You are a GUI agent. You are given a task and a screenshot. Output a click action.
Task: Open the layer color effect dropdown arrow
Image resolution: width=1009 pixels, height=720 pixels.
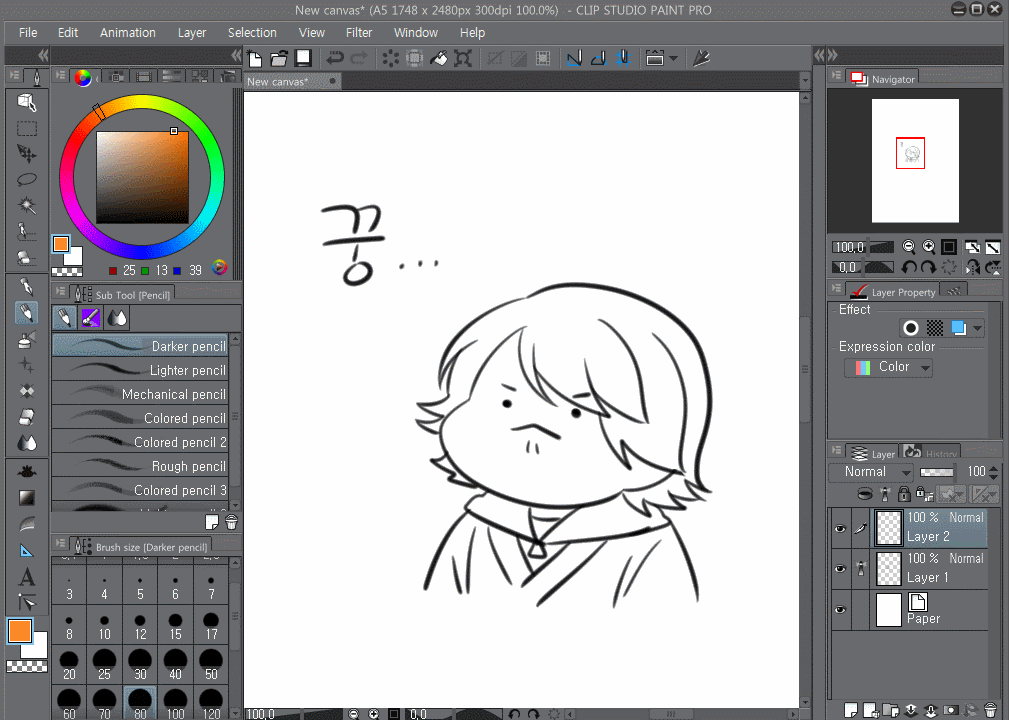click(977, 328)
